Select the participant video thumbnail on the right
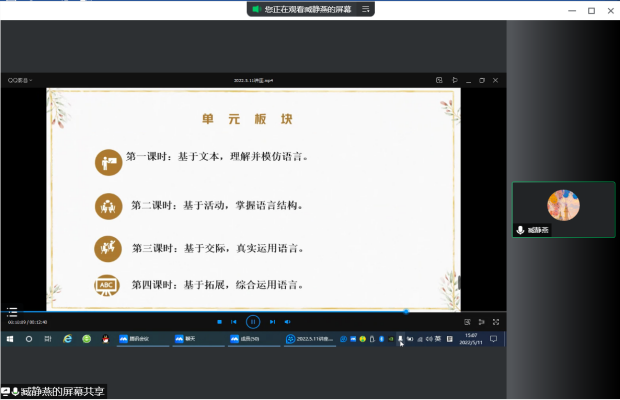 click(x=563, y=209)
